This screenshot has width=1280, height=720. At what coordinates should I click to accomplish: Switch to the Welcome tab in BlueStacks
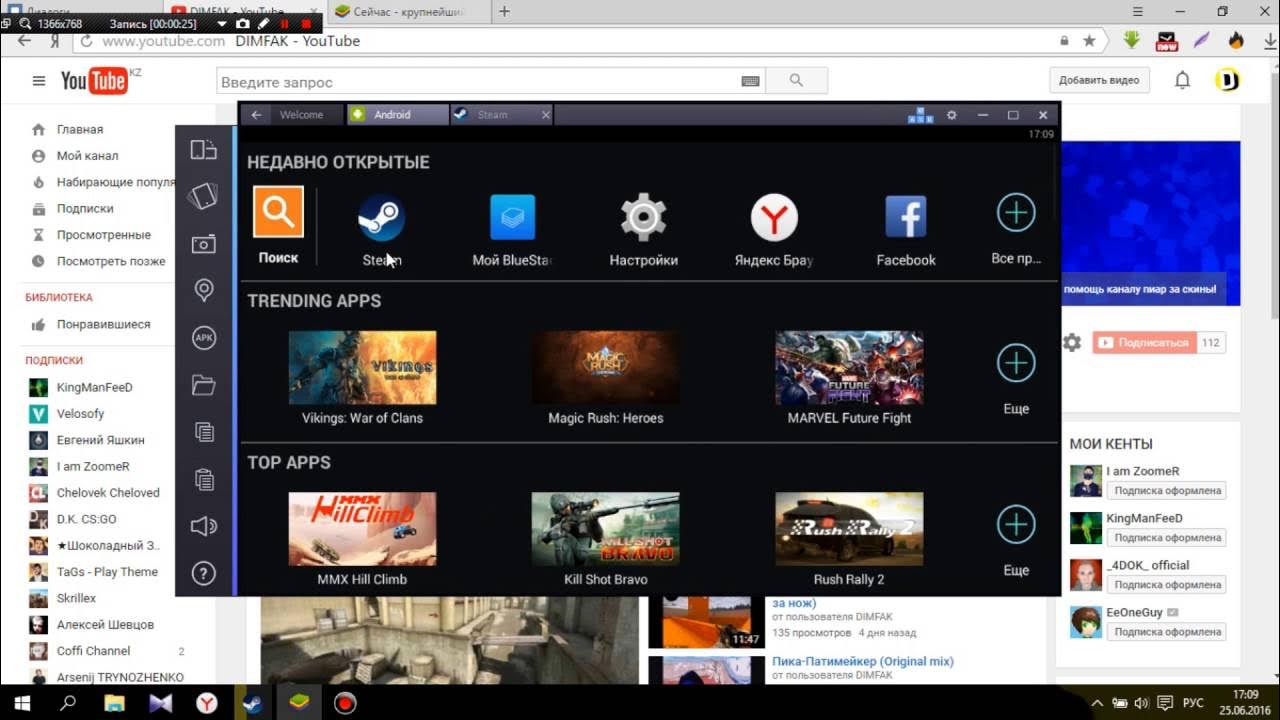point(301,115)
